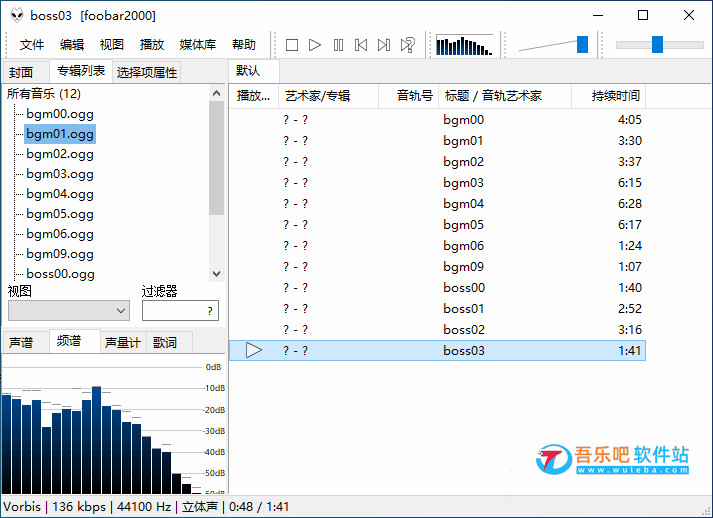The image size is (713, 518).
Task: Select bgm02 track in playlist
Action: (437, 161)
